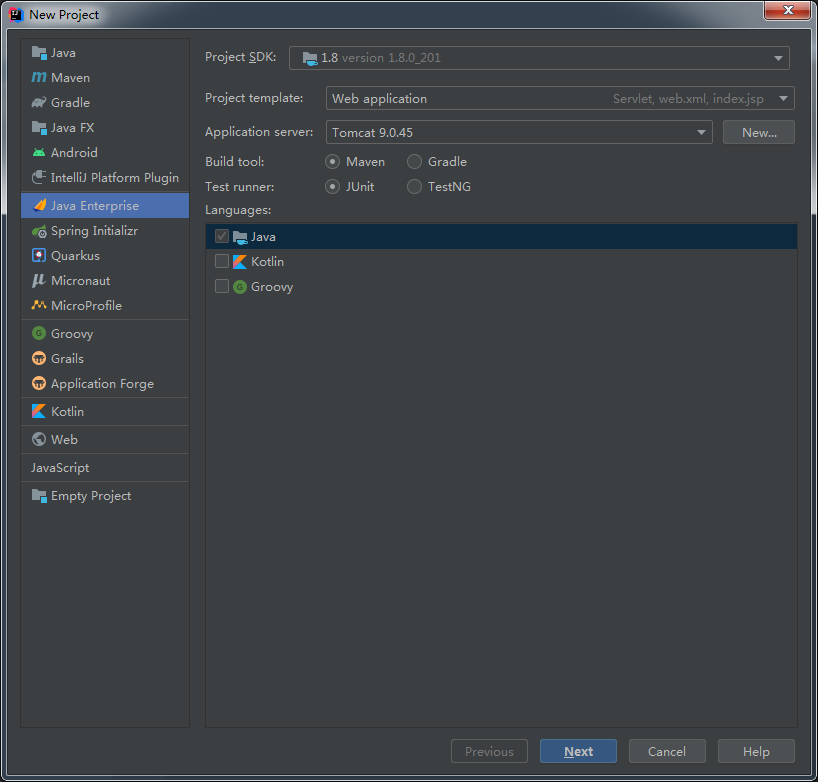Click the 'Application Forge' sidebar label
This screenshot has height=782, width=818.
pos(102,383)
